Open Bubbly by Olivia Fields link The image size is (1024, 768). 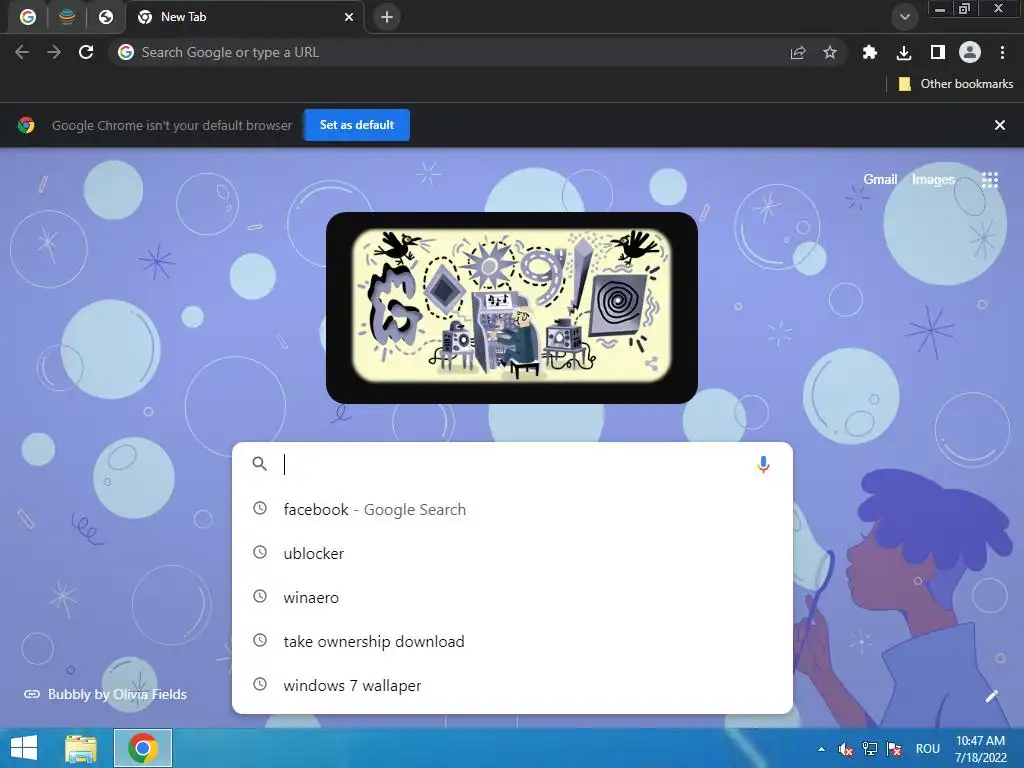click(x=105, y=694)
